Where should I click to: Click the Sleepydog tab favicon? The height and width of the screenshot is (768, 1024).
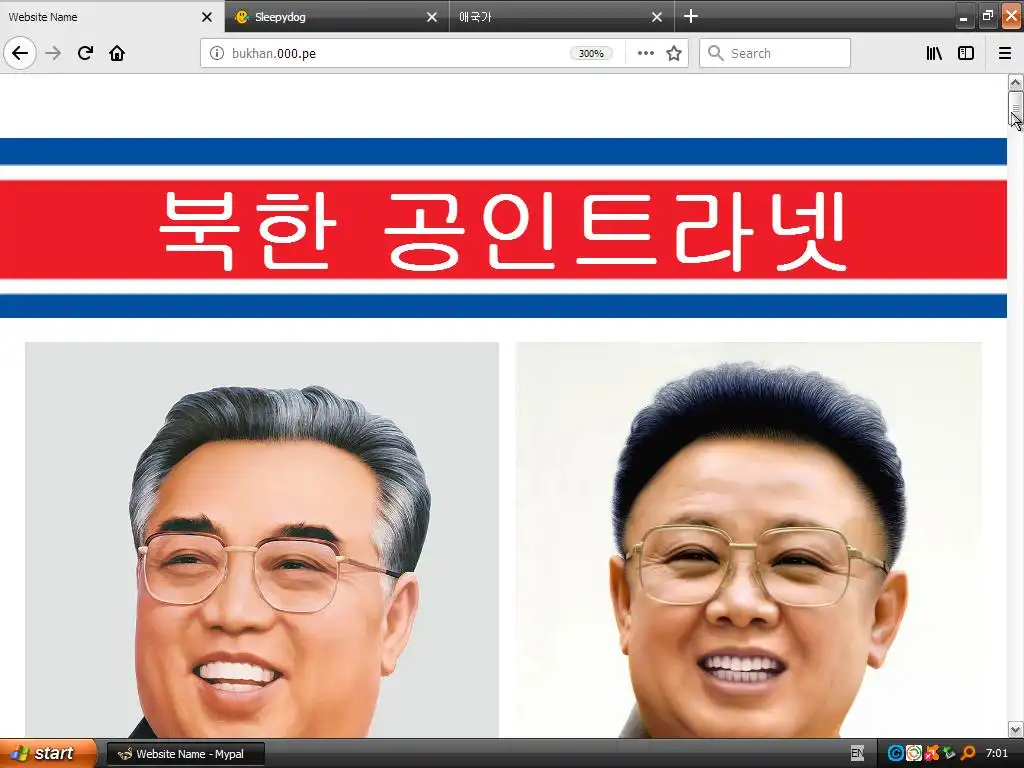pos(242,17)
